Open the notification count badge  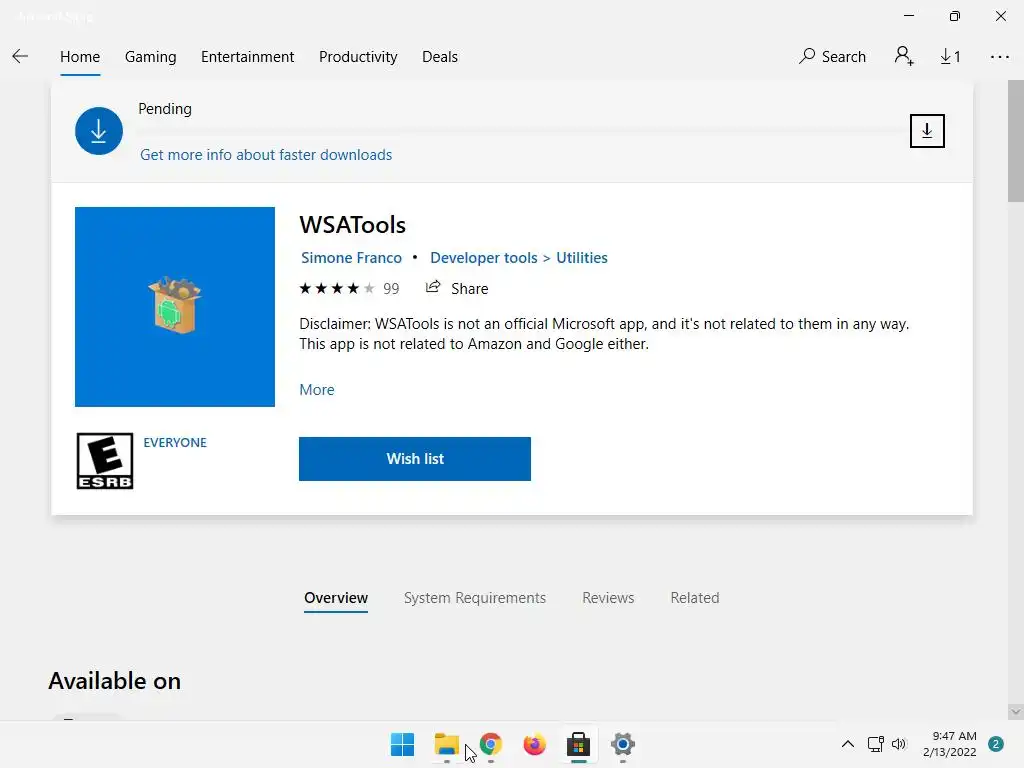[996, 744]
